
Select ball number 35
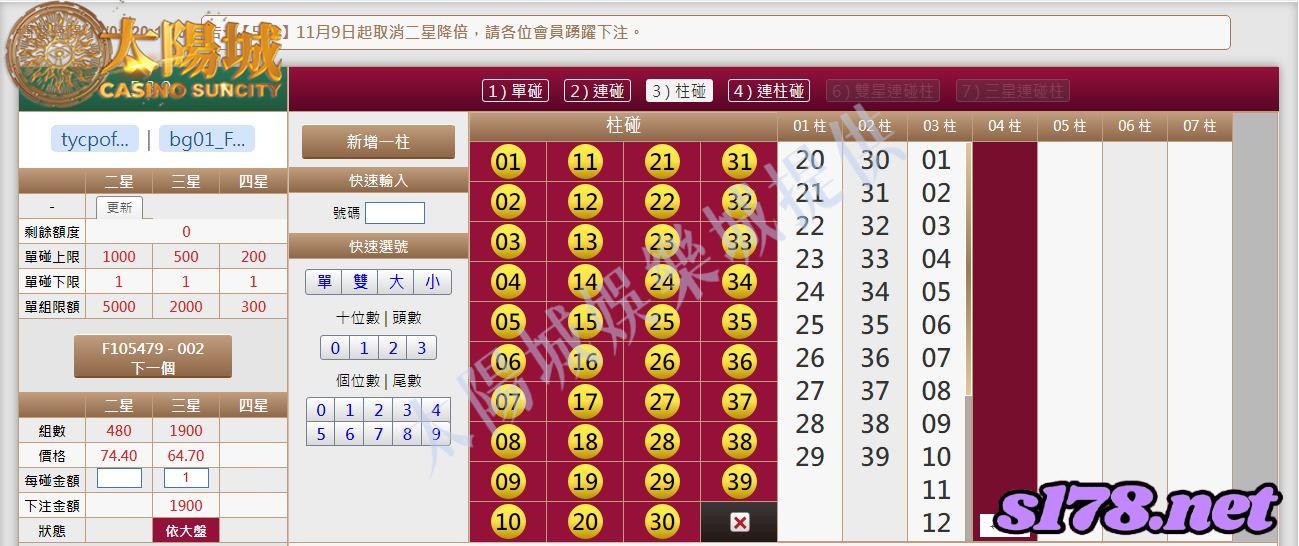coord(739,322)
